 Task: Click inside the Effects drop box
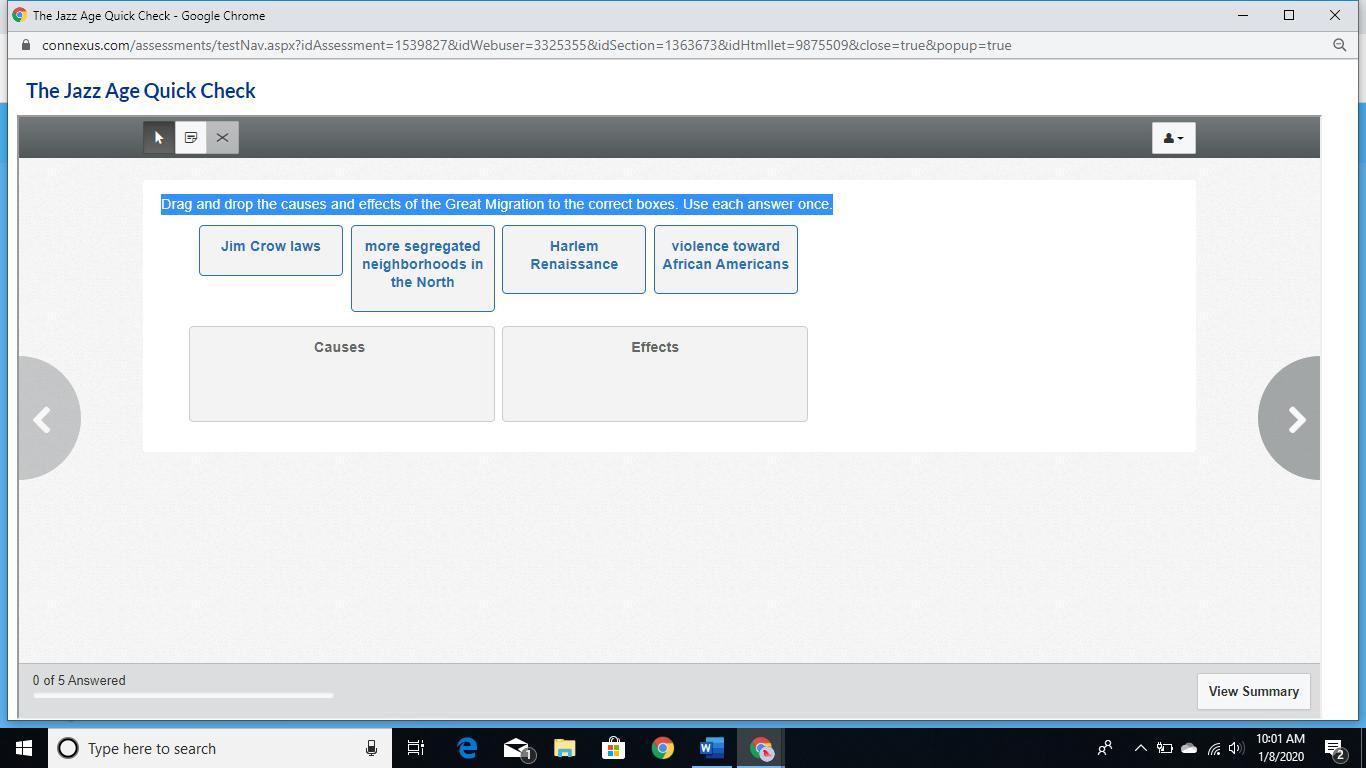655,374
